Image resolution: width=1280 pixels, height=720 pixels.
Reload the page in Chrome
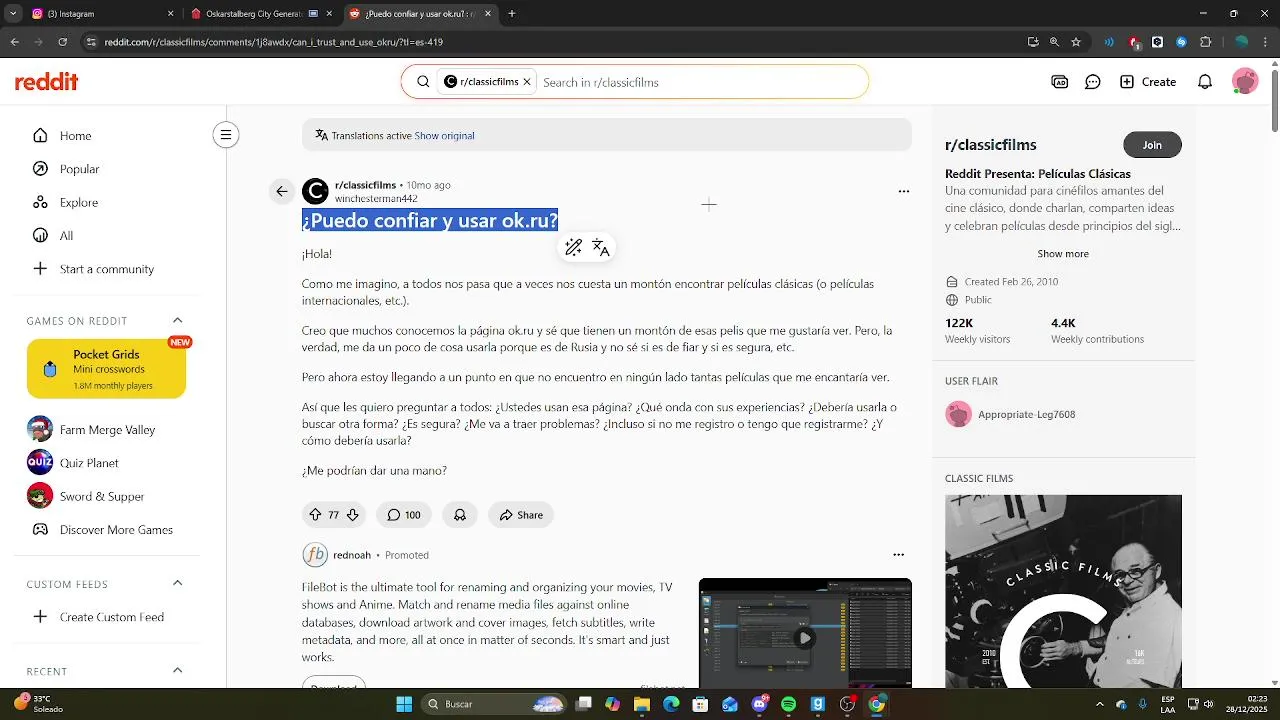pyautogui.click(x=62, y=42)
